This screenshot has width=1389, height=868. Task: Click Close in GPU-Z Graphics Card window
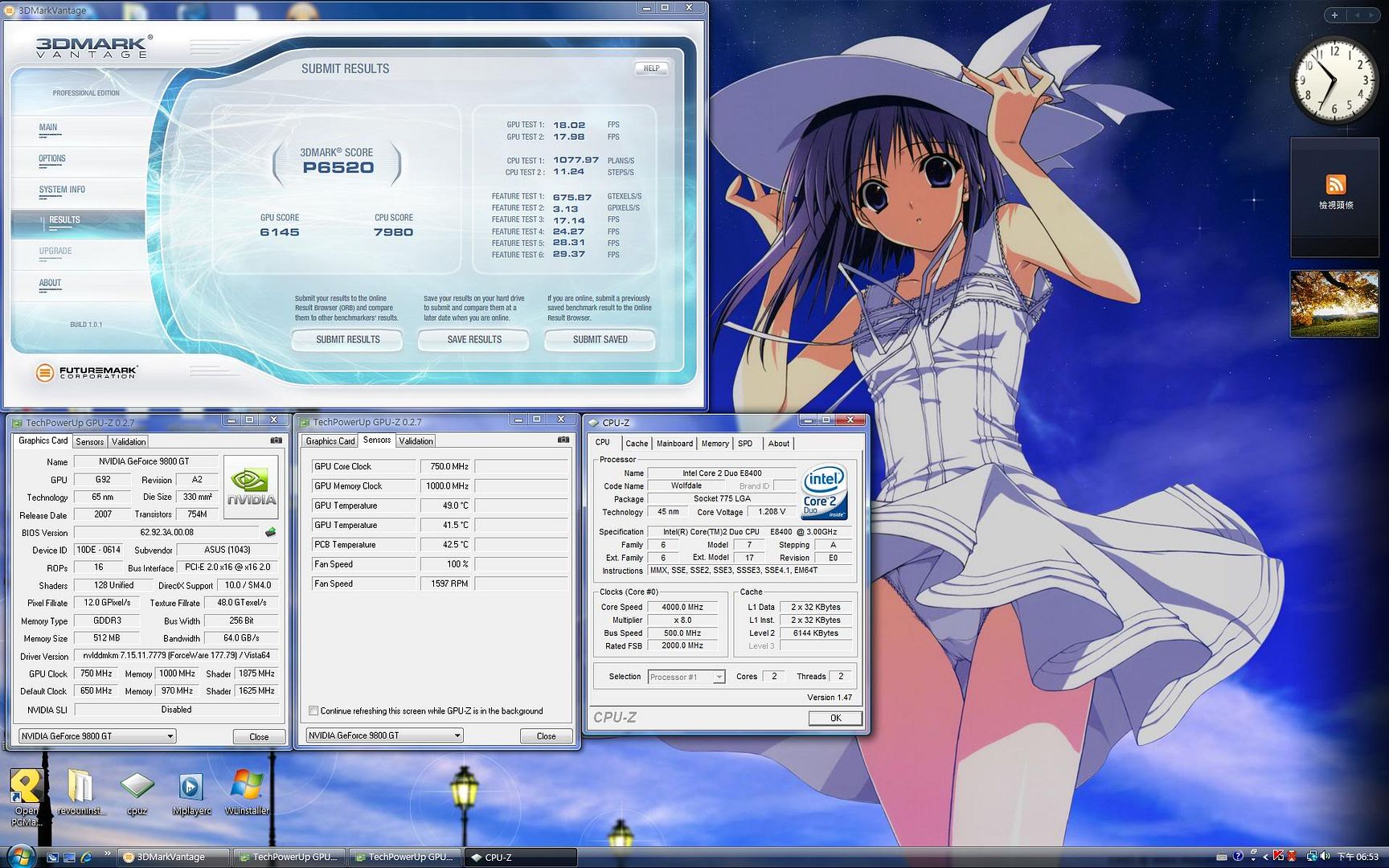click(x=259, y=736)
